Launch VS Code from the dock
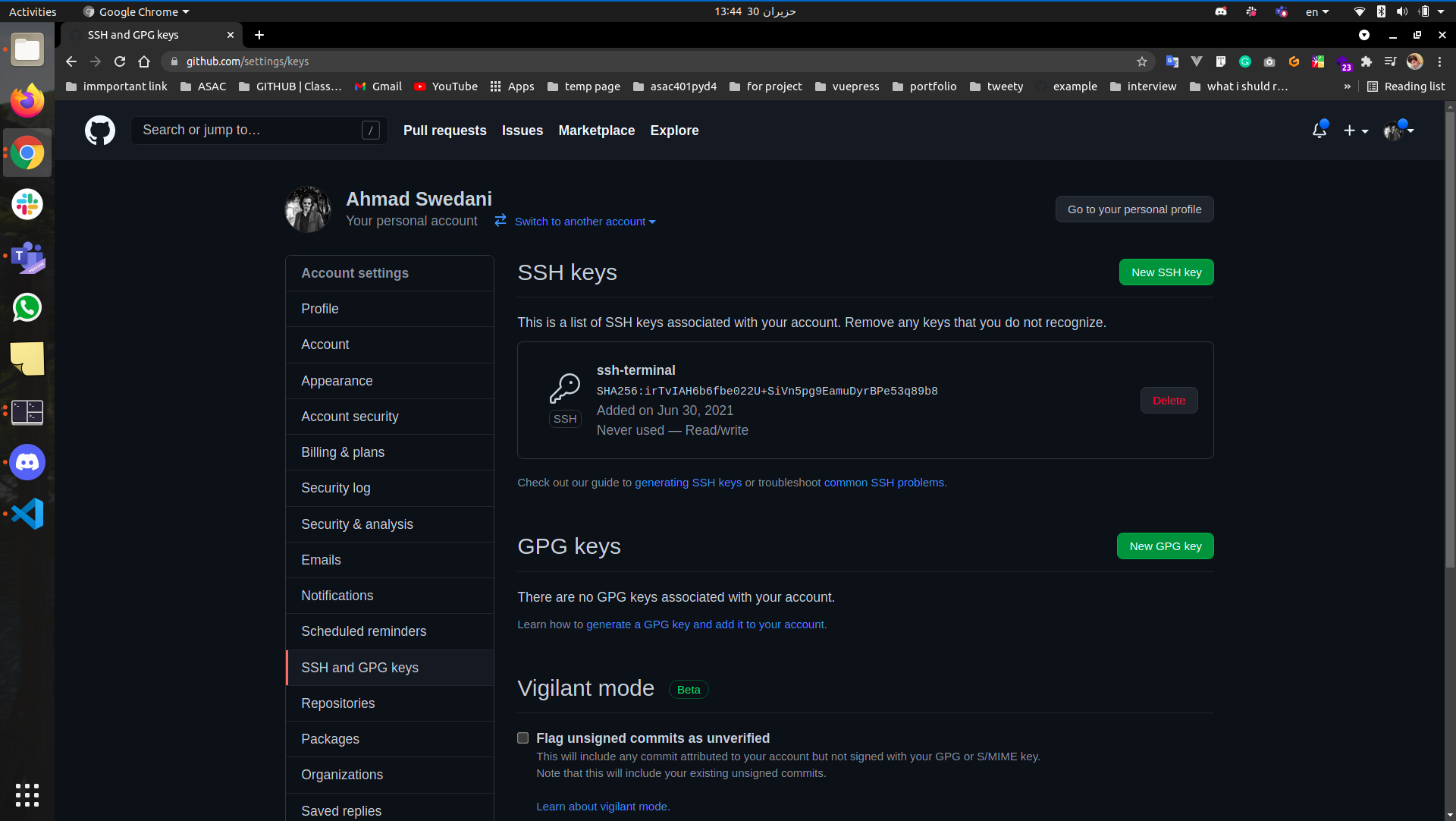 27,514
